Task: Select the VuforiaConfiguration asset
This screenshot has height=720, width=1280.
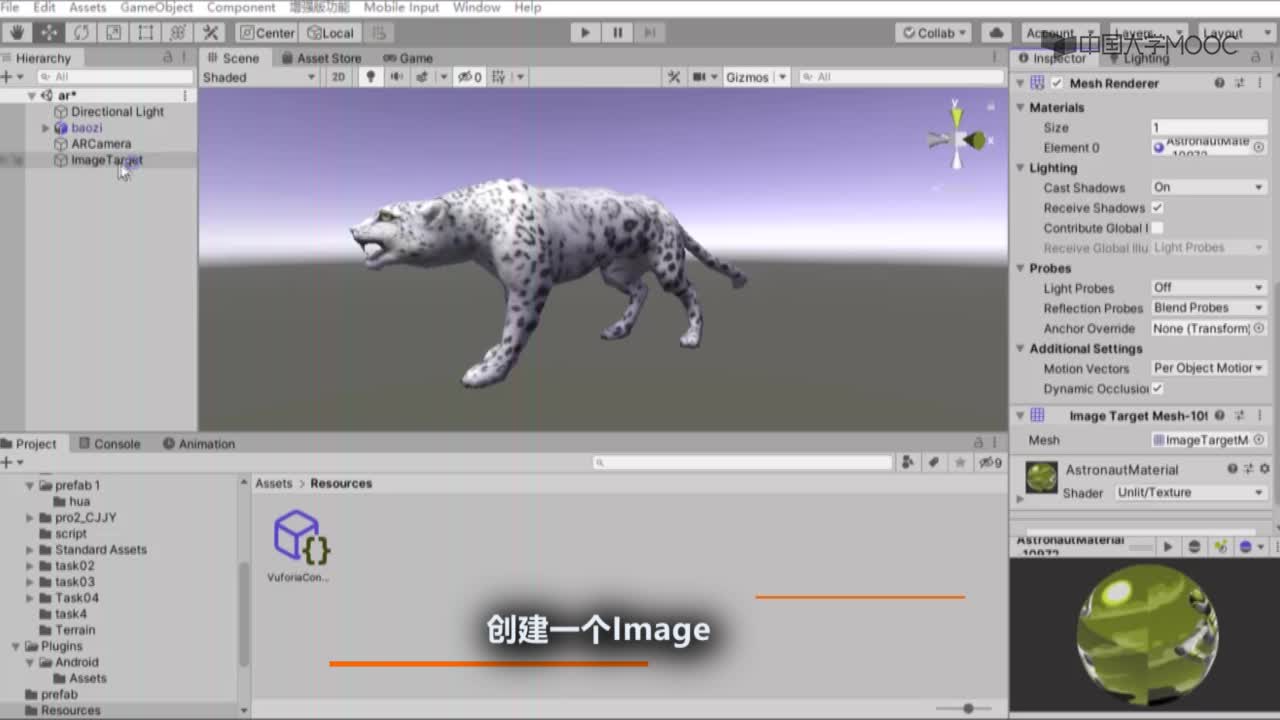Action: click(x=301, y=545)
